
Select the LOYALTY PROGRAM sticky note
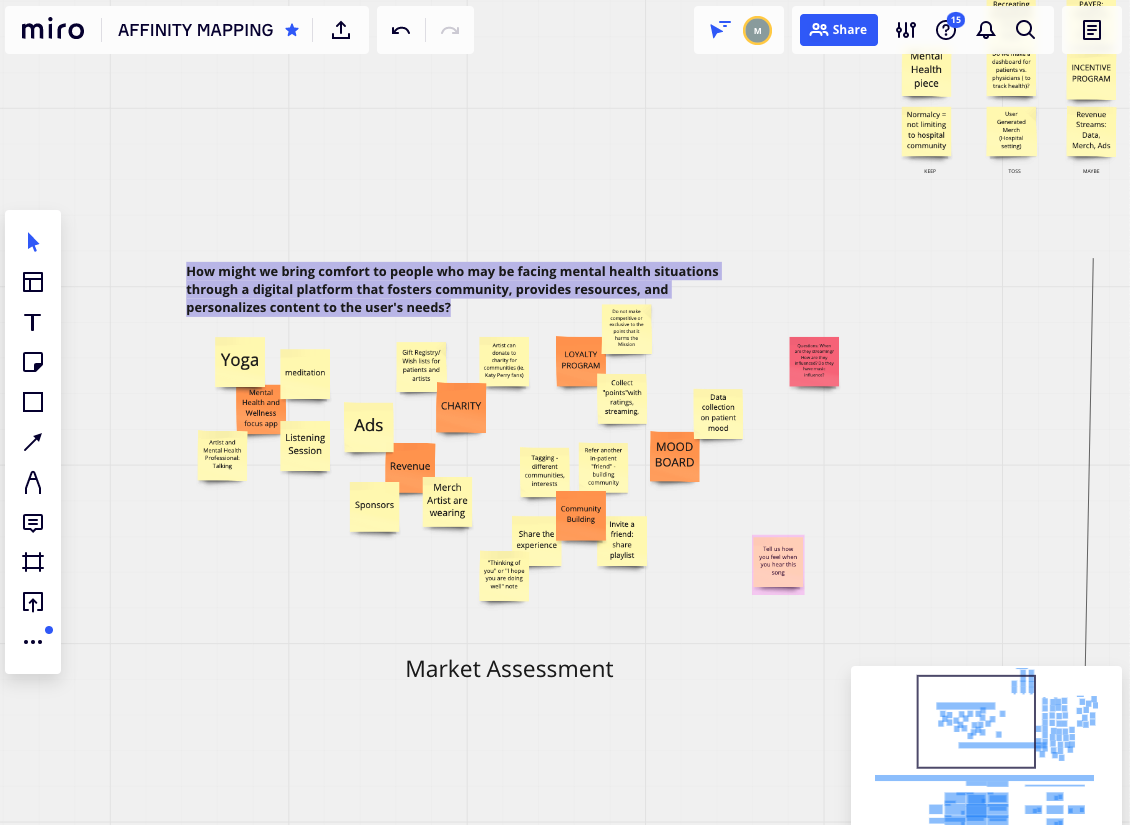tap(581, 361)
